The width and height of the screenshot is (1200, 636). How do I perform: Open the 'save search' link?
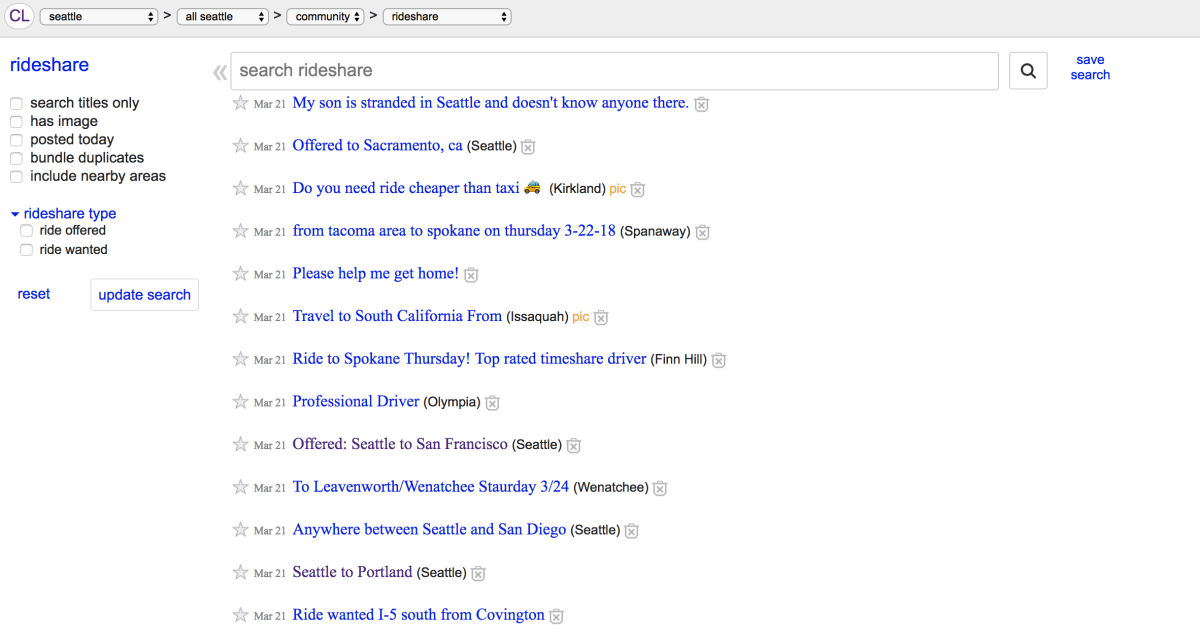tap(1090, 67)
